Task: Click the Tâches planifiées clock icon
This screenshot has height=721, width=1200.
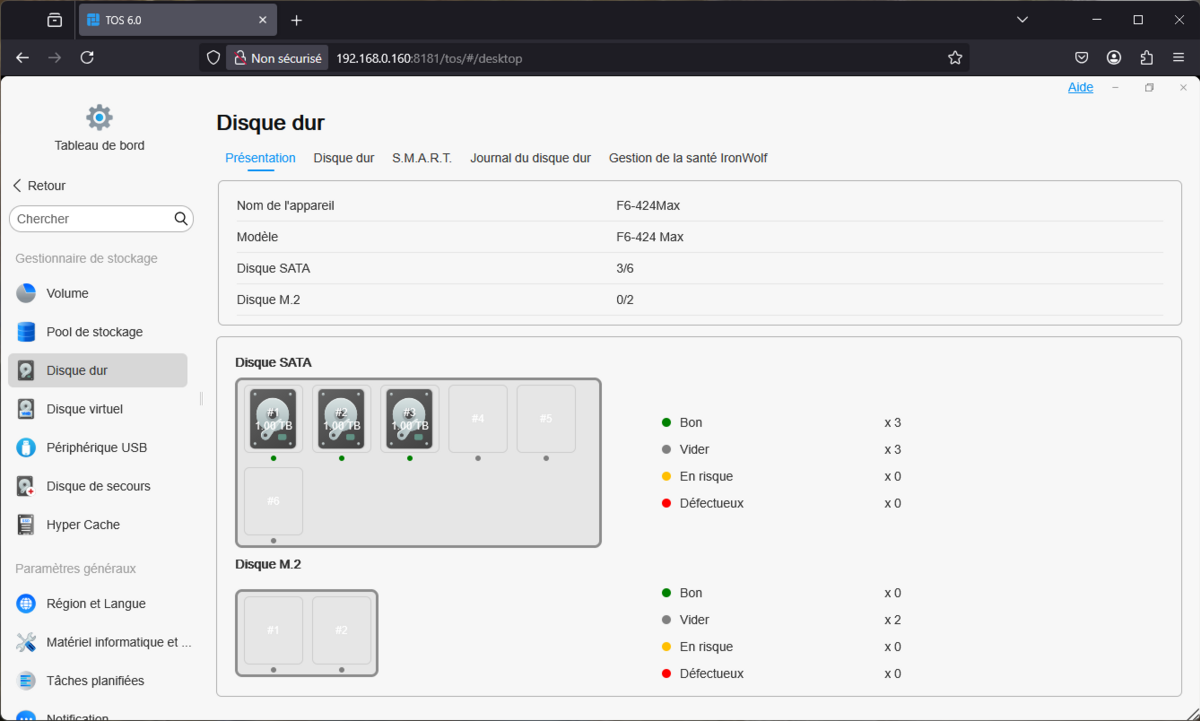Action: (26, 681)
